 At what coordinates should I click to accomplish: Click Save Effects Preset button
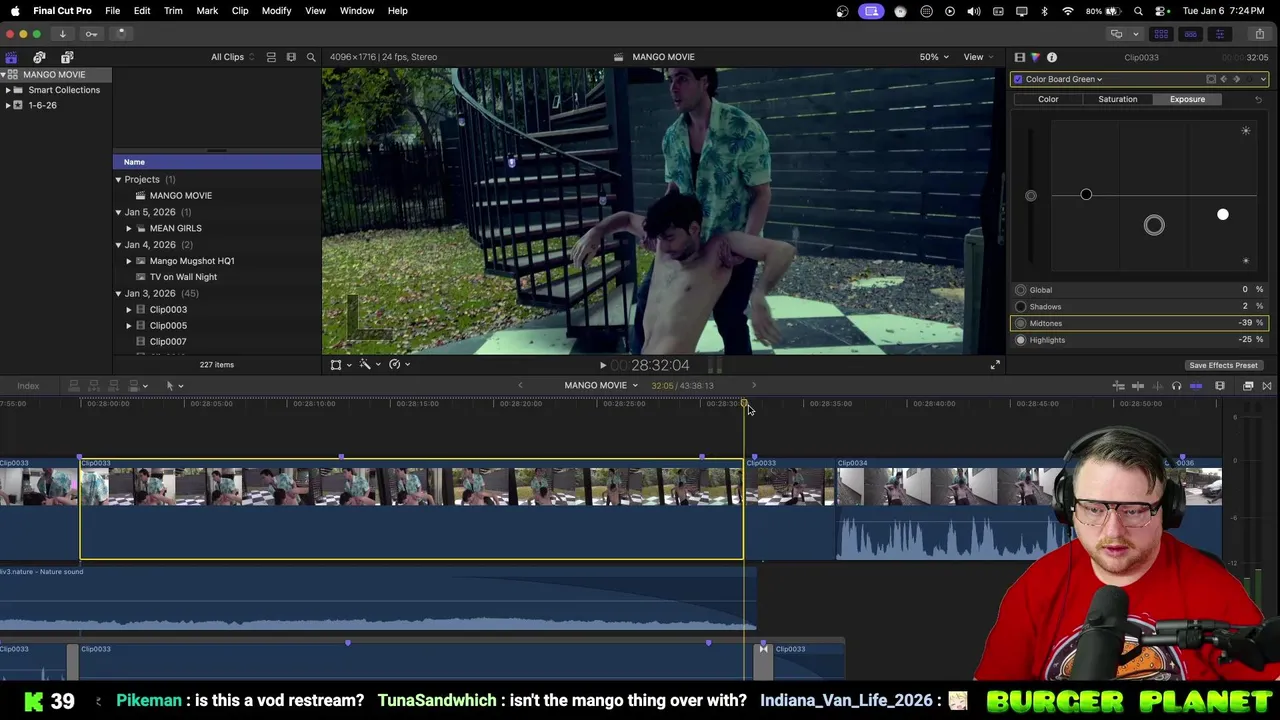(x=1223, y=365)
